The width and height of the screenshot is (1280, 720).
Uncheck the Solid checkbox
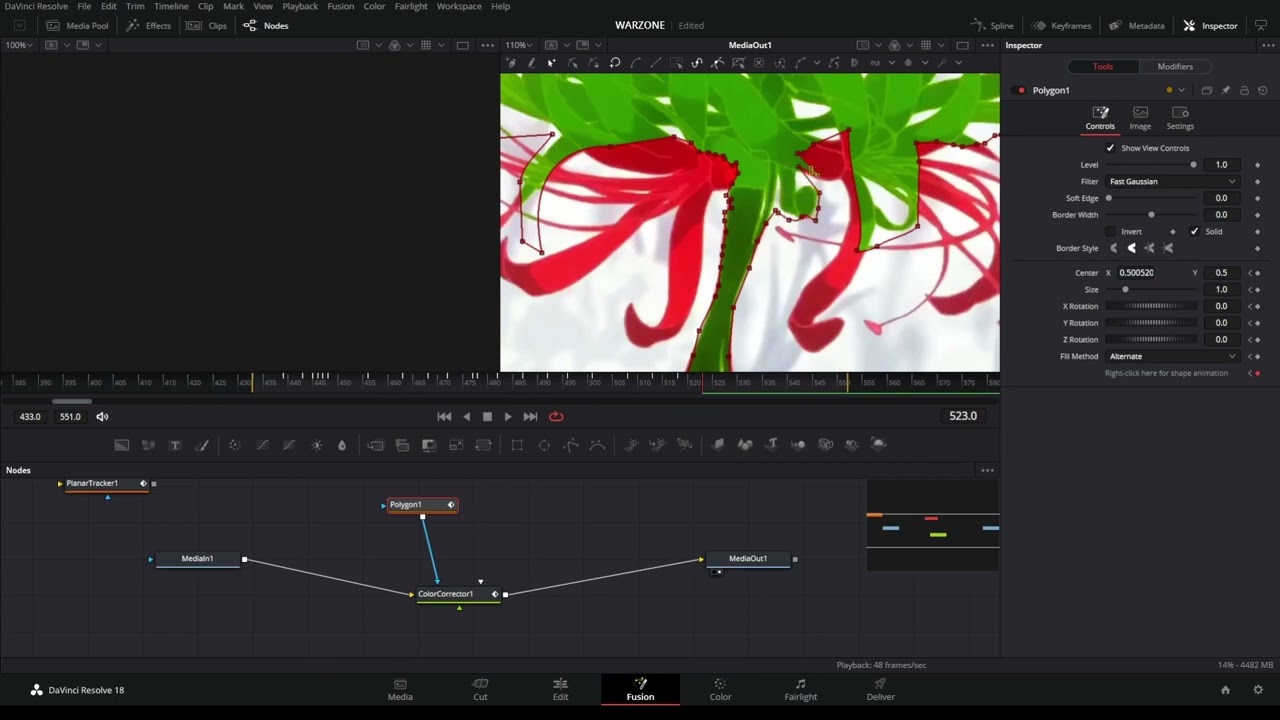tap(1194, 231)
